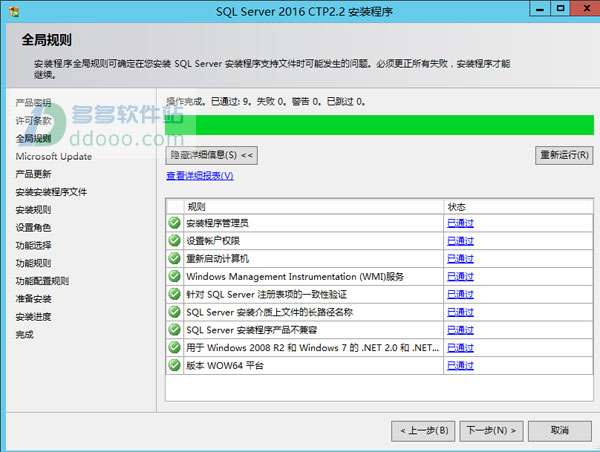
Task: Go back with 上一步(B) button
Action: [x=423, y=431]
